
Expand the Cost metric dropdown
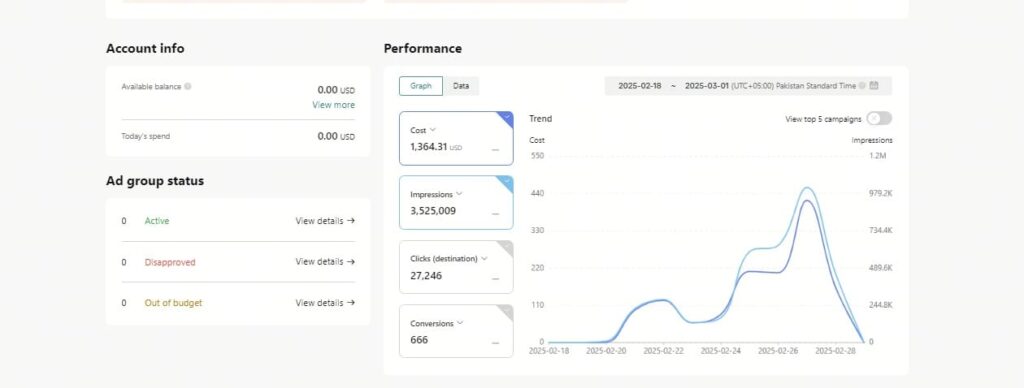click(432, 130)
